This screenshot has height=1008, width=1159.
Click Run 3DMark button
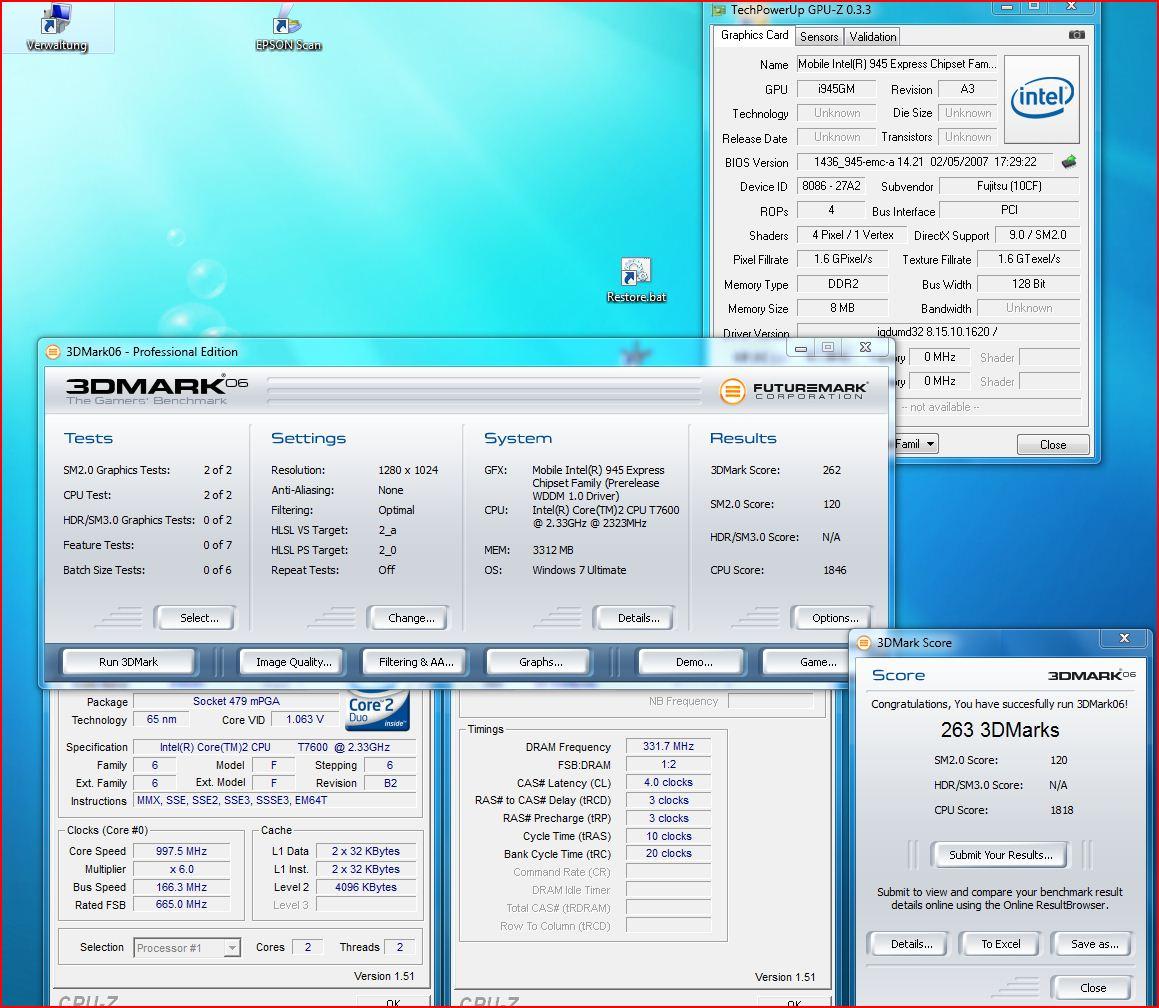tap(129, 662)
